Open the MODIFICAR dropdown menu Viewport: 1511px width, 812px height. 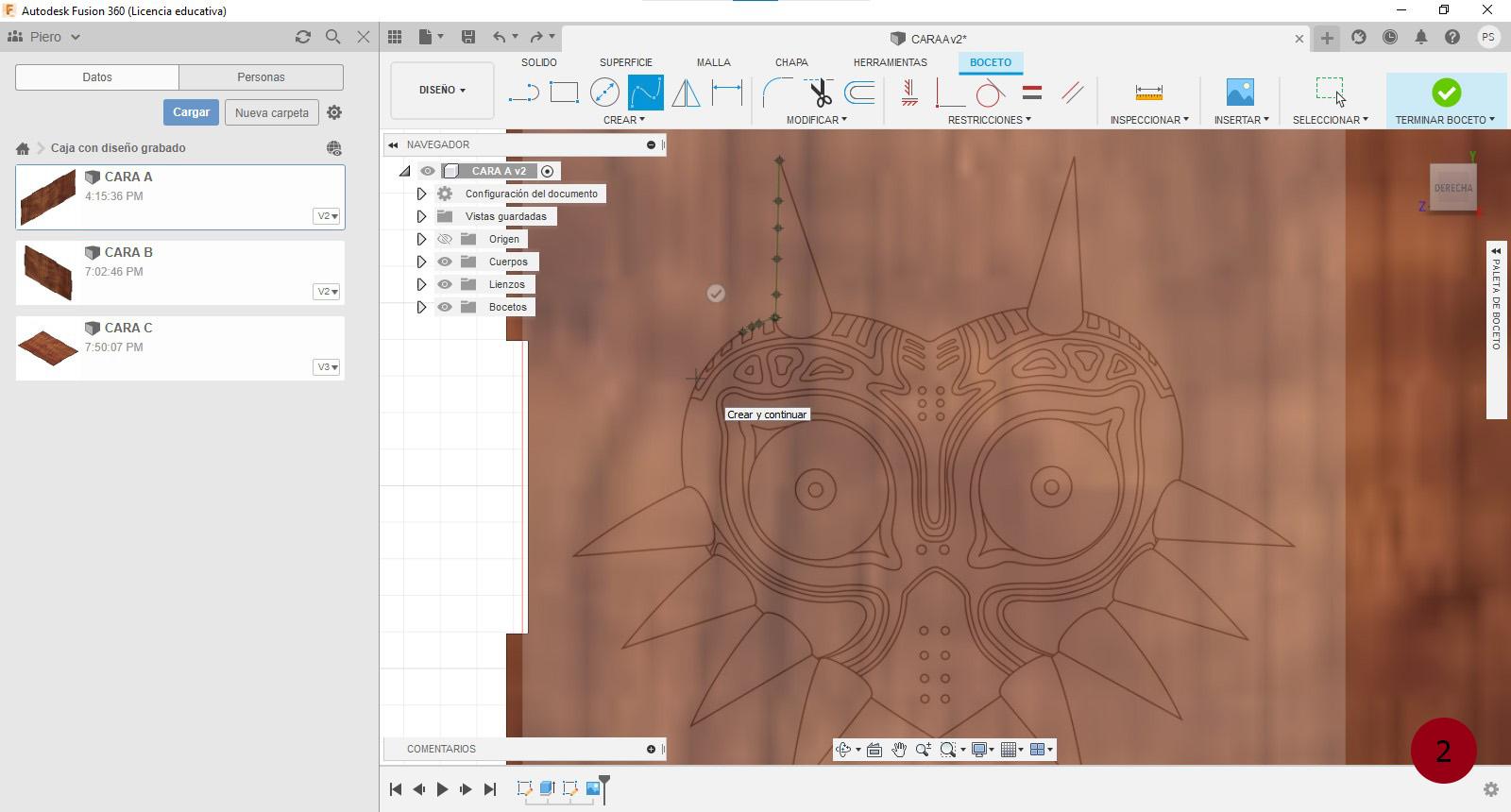click(x=816, y=120)
